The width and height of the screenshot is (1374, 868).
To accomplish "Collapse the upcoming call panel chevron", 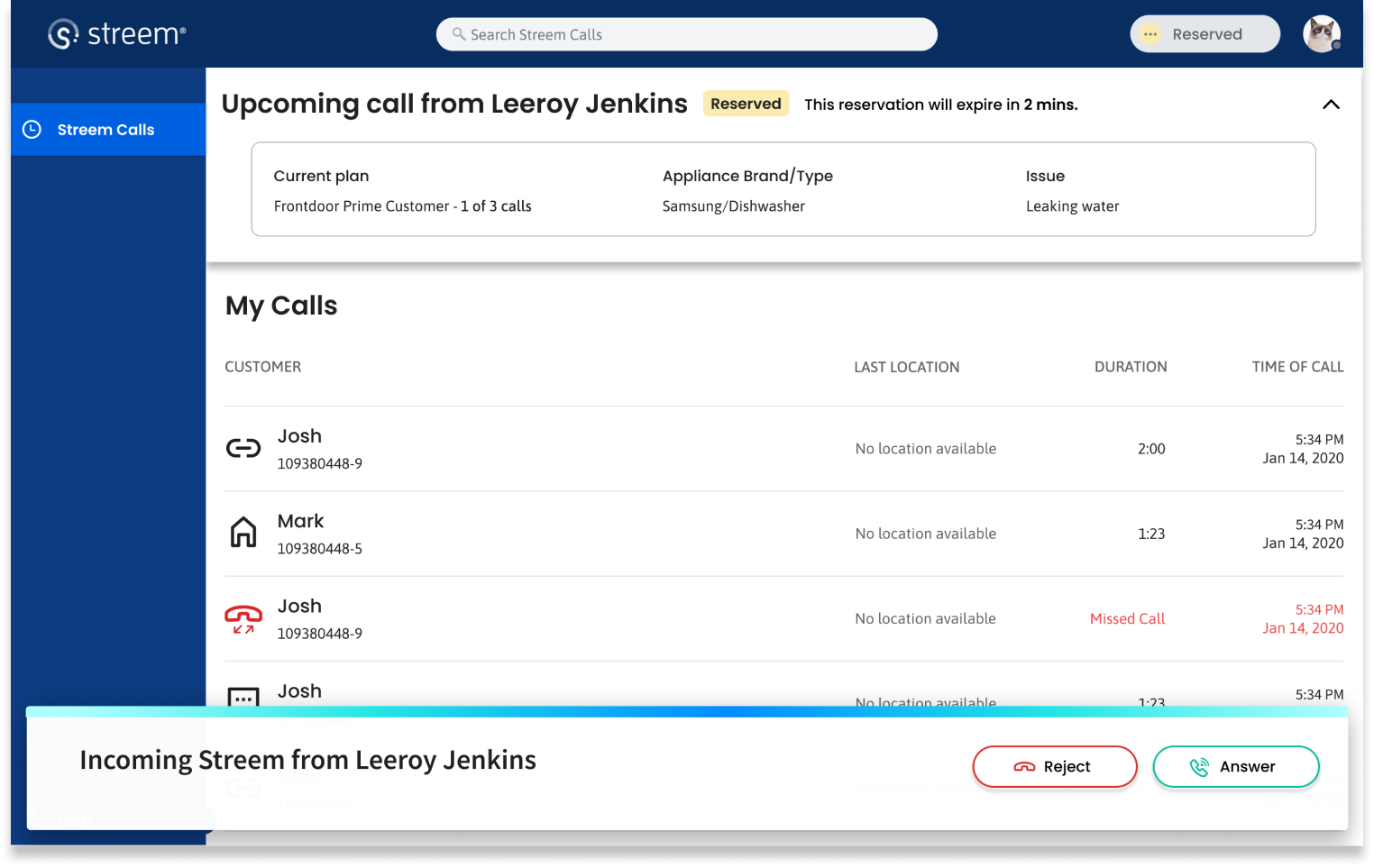I will click(1331, 105).
